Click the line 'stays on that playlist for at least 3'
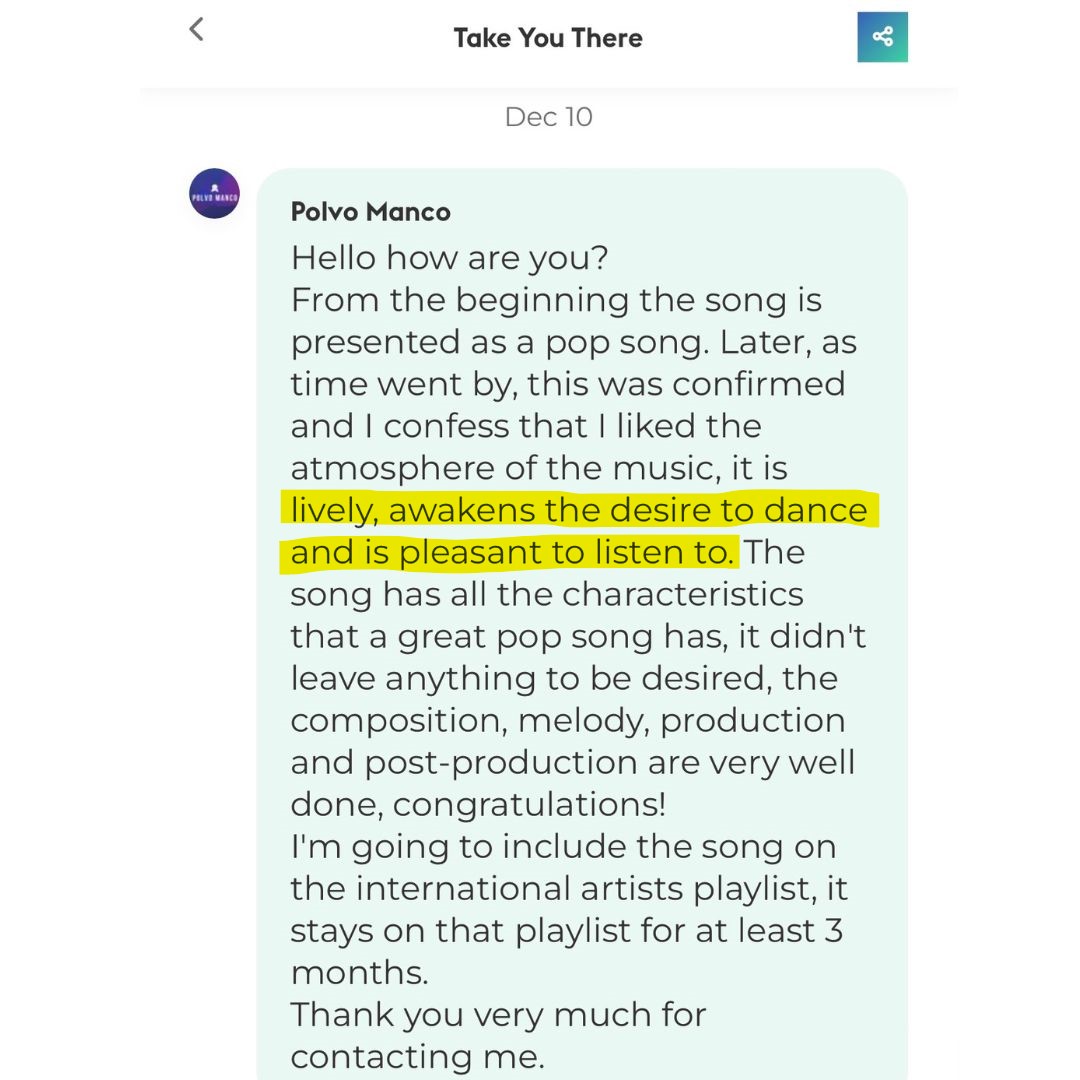 coord(567,931)
